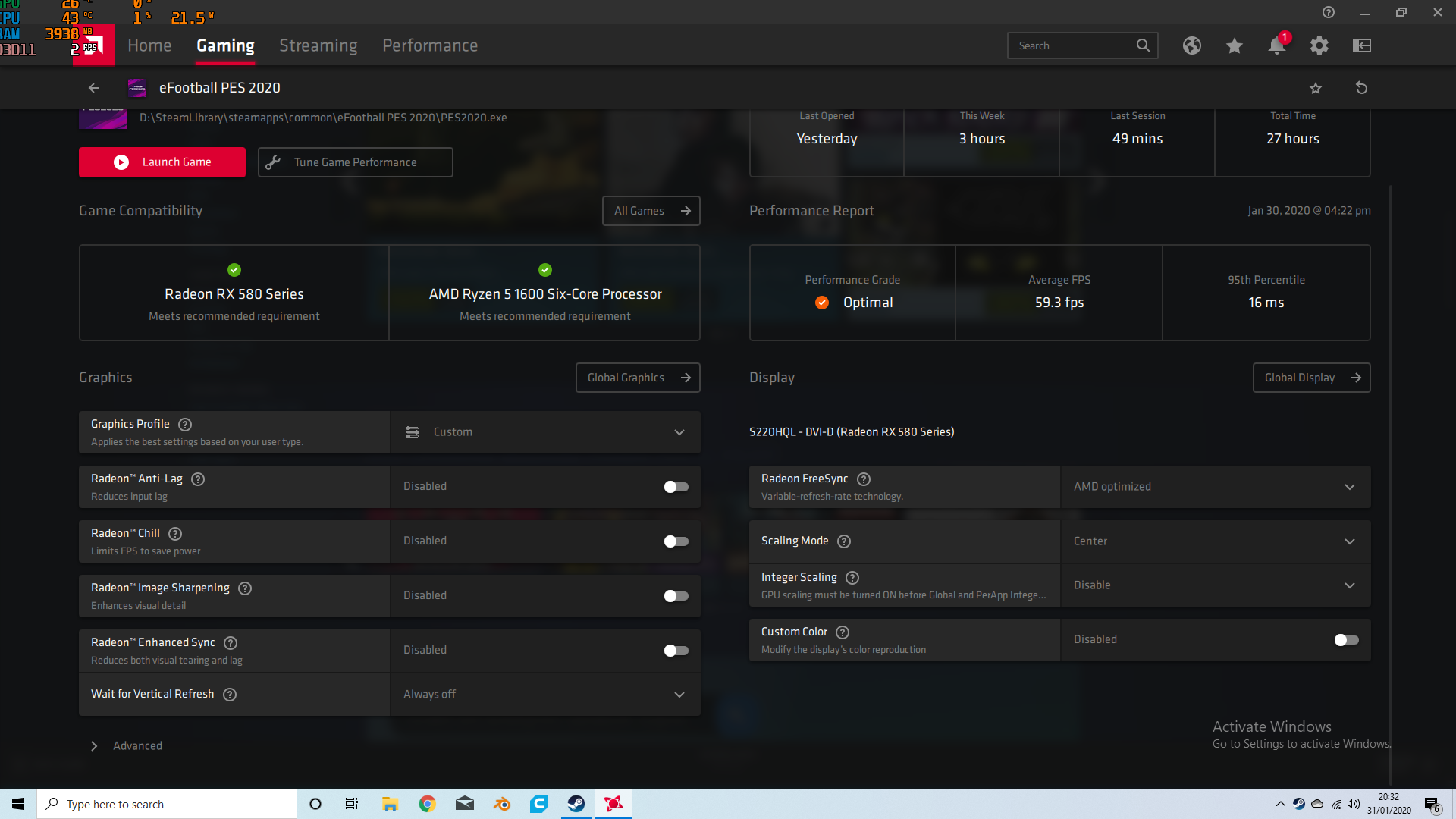The image size is (1456, 819).
Task: Open Graphics Profile Custom dropdown
Action: 545,432
